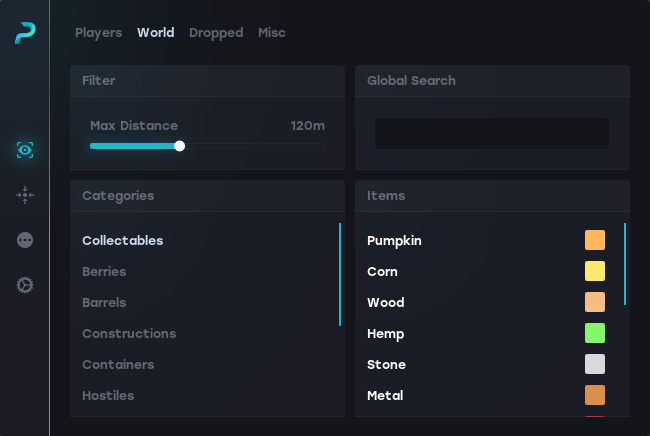The height and width of the screenshot is (436, 650).
Task: Toggle the Corn item label
Action: [382, 272]
